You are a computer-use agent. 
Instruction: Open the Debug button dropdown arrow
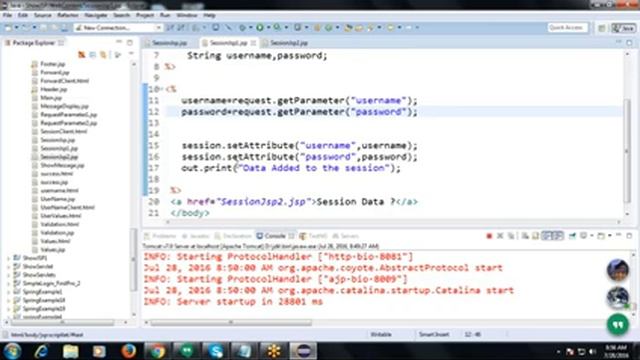pyautogui.click(x=251, y=27)
